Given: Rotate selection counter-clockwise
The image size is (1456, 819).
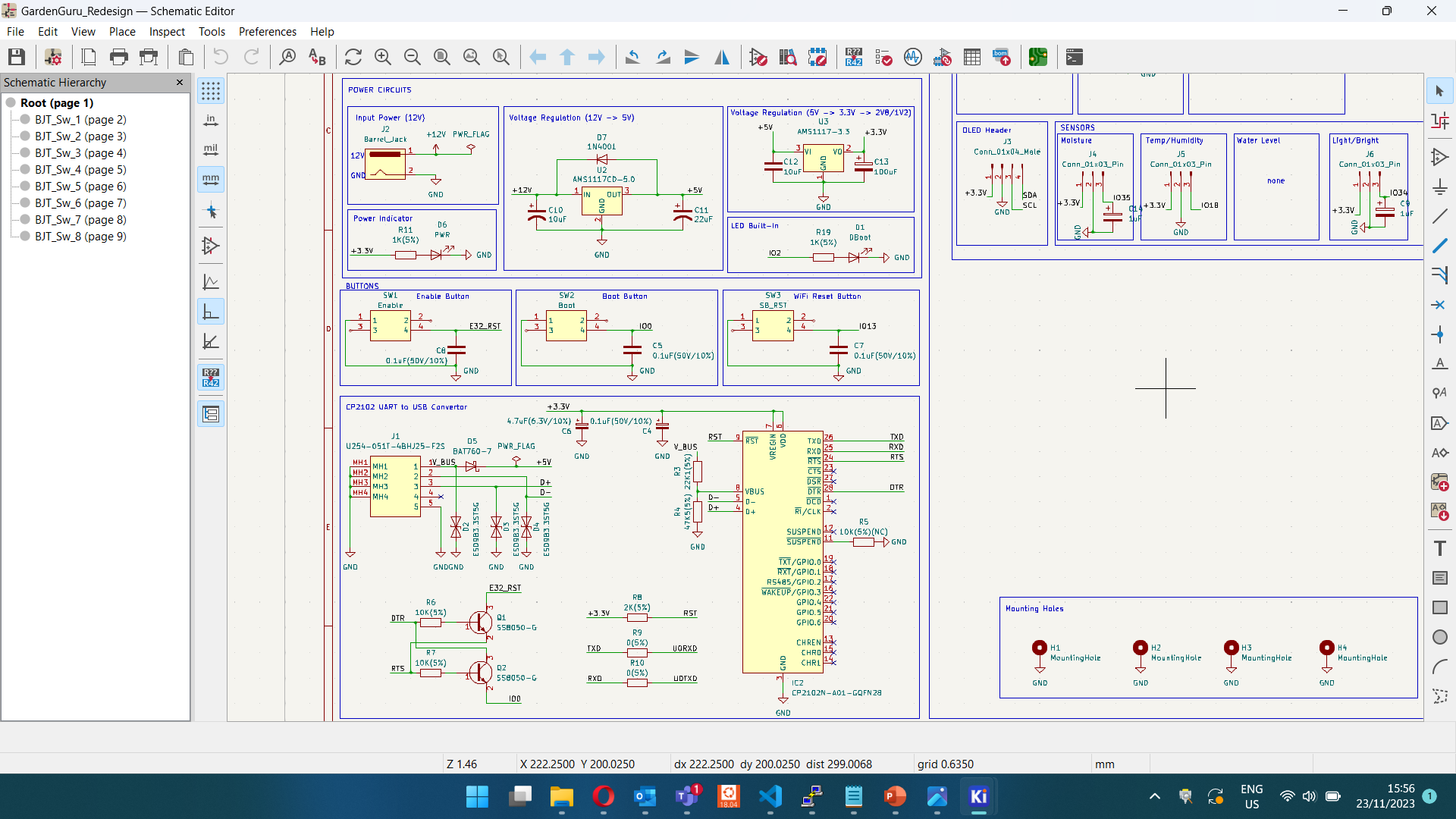Looking at the screenshot, I should 633,57.
